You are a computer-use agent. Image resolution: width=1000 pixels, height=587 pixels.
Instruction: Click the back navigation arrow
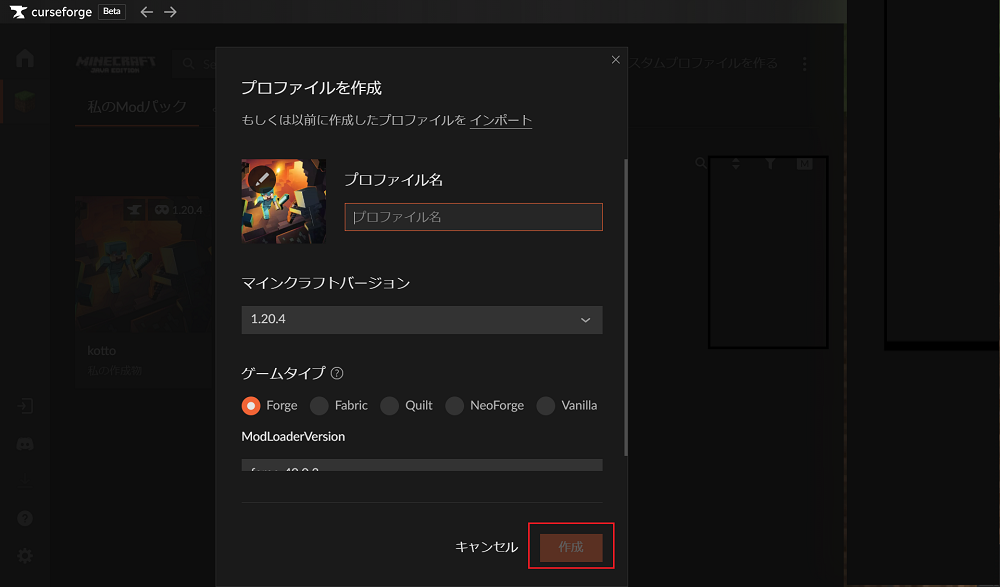point(147,12)
